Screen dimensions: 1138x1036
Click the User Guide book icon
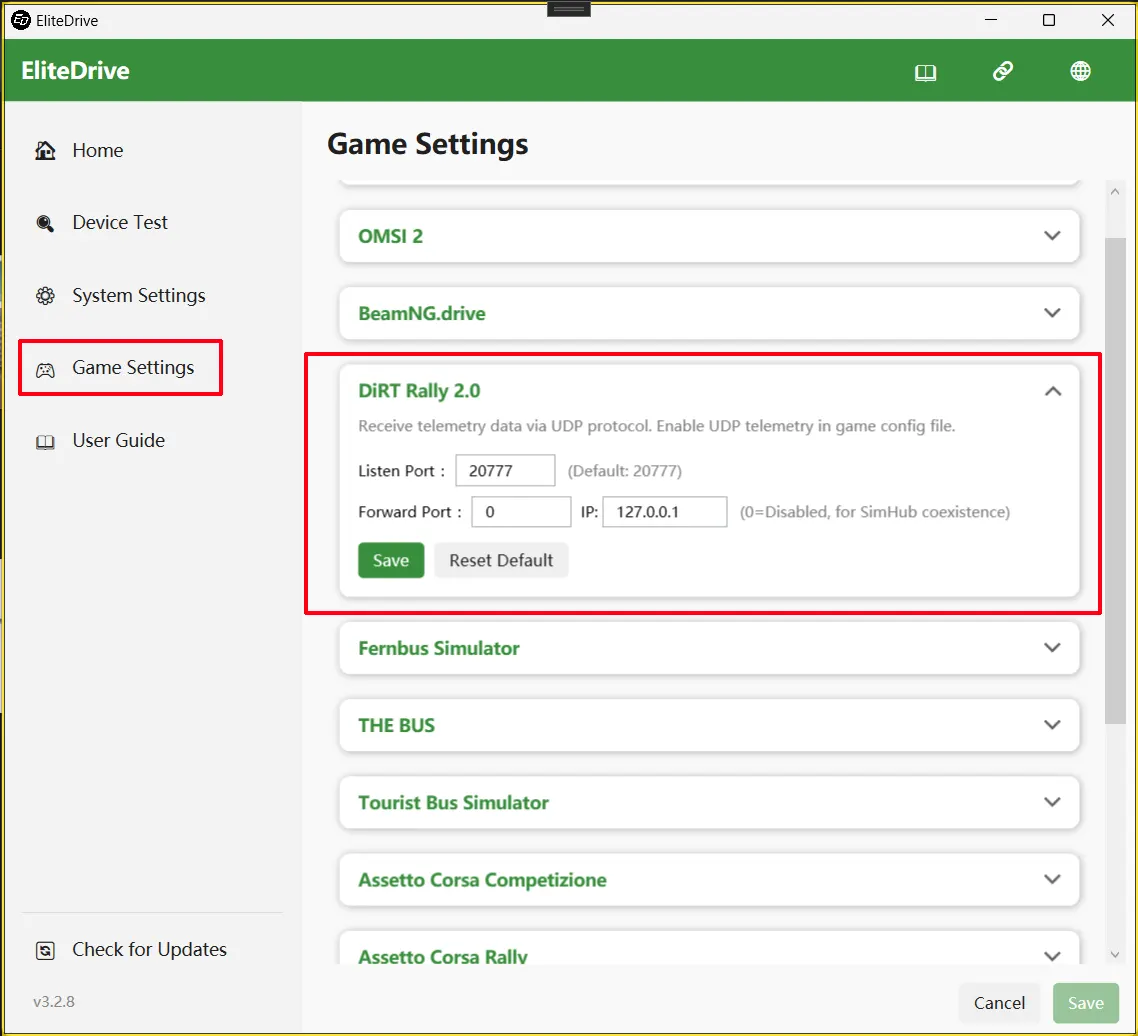45,441
